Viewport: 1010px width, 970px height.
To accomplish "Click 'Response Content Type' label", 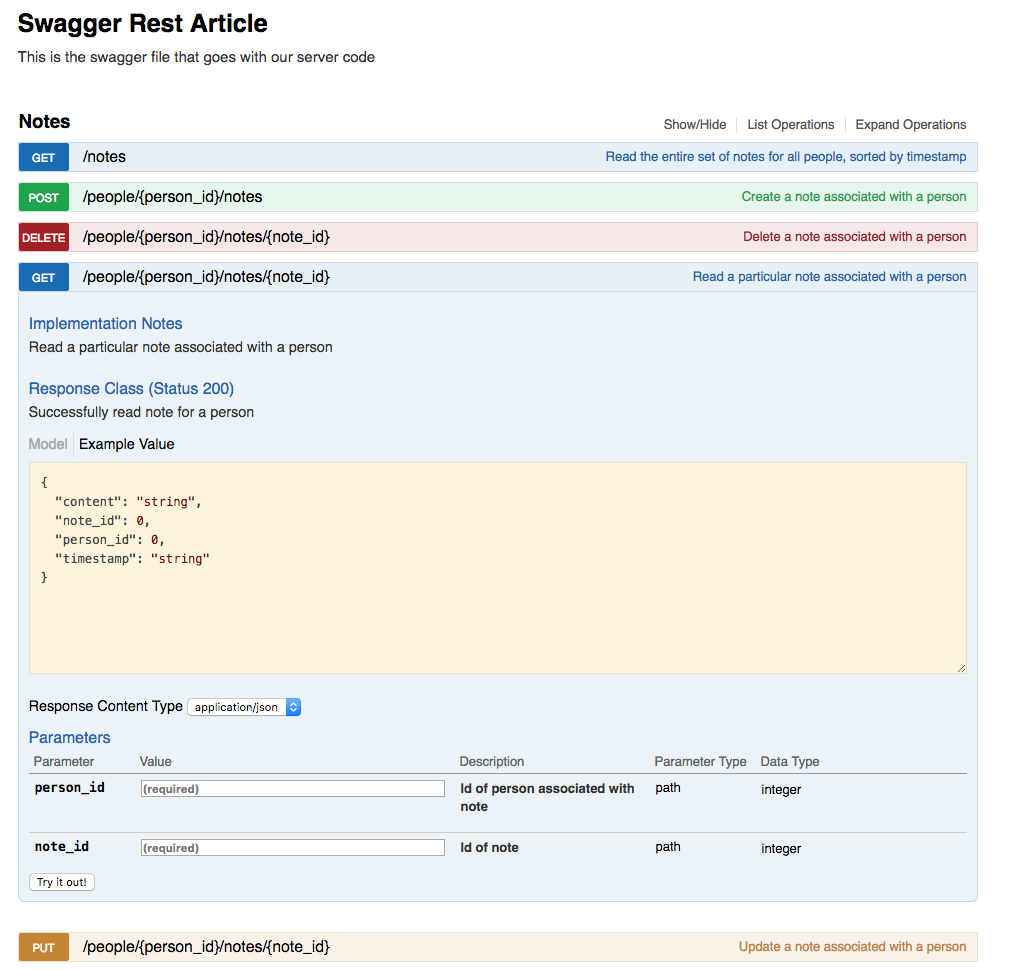I will (x=106, y=707).
